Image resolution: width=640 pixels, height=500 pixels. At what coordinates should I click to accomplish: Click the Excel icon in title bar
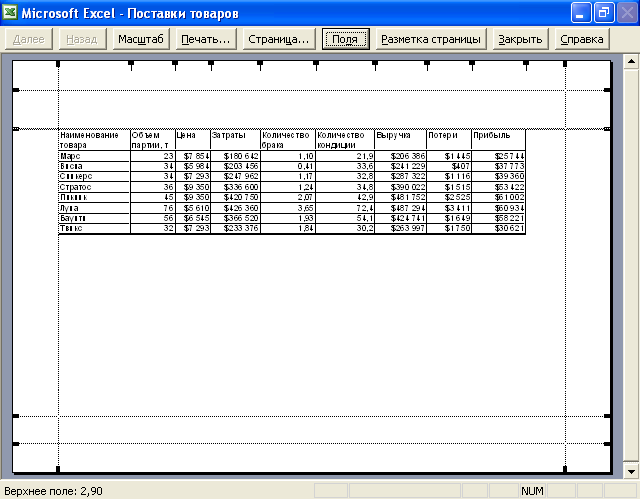pyautogui.click(x=10, y=12)
